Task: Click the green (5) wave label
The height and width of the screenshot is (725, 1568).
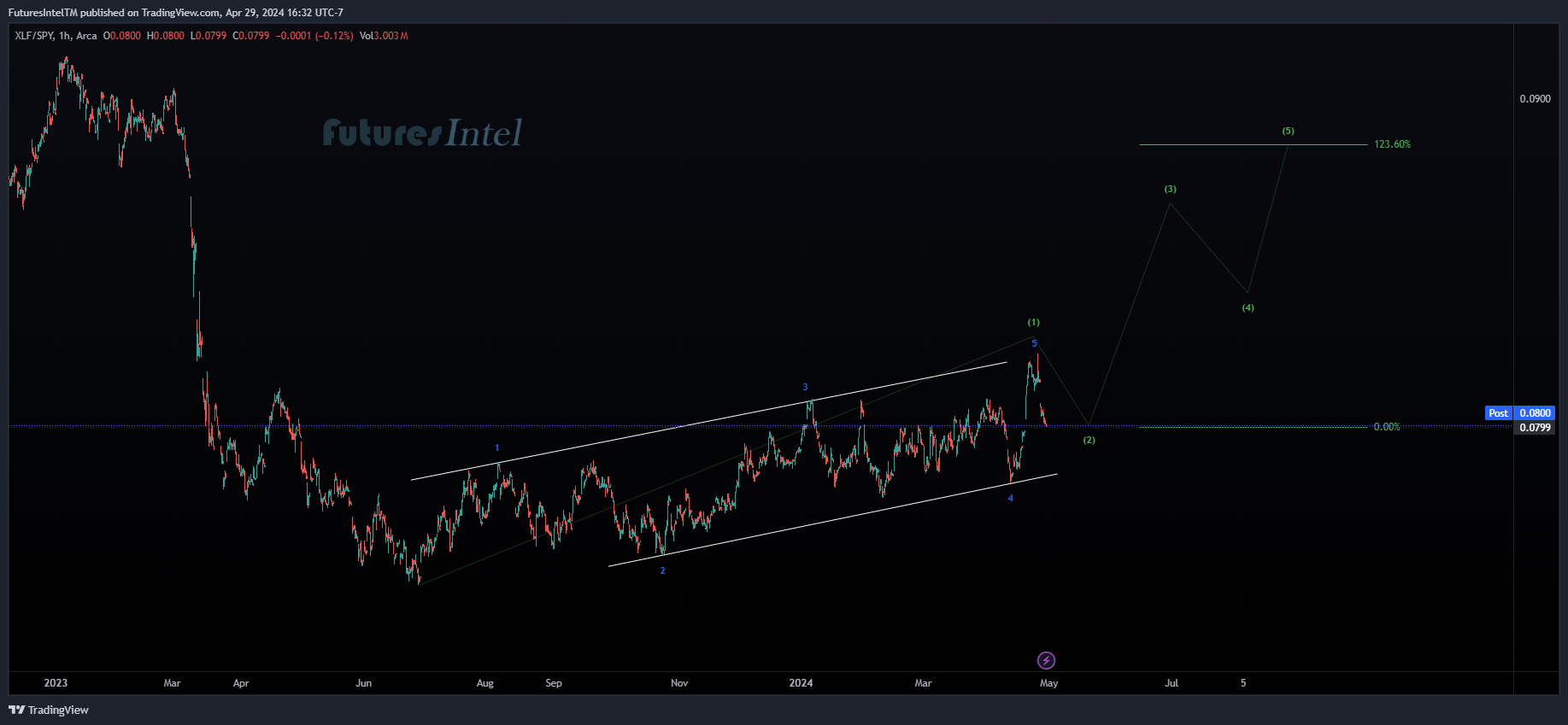Action: click(x=1288, y=132)
